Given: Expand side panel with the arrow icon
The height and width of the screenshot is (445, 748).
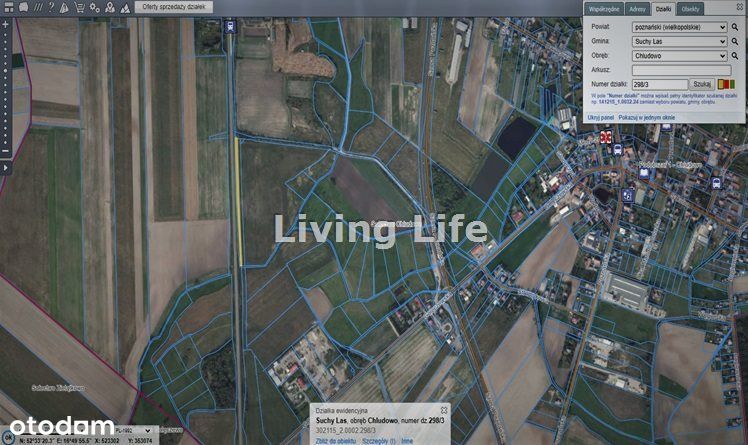Looking at the screenshot, I should pos(5,168).
